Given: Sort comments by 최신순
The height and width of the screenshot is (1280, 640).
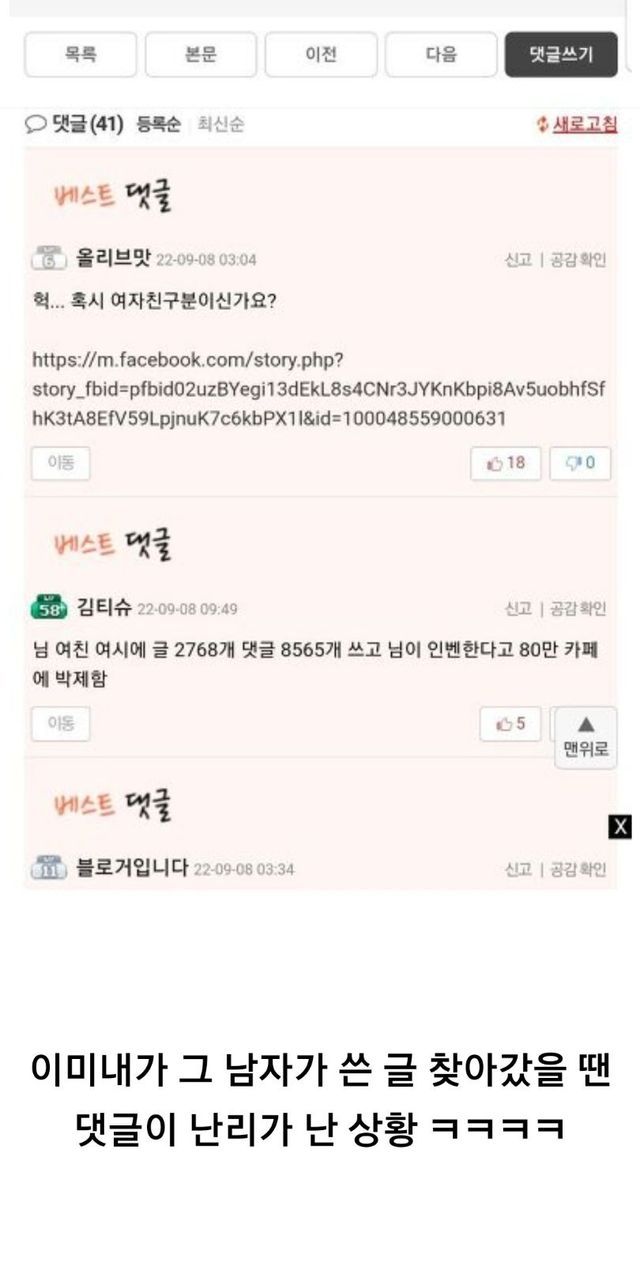Looking at the screenshot, I should click(221, 125).
